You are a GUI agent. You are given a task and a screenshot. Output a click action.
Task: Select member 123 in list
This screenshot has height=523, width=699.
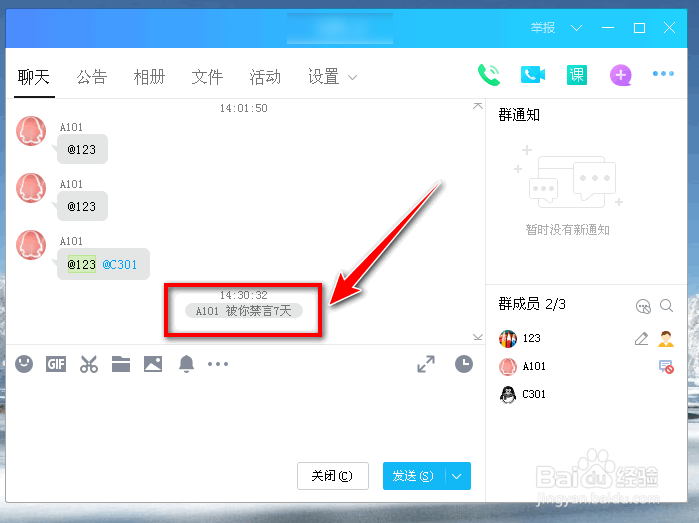click(586, 338)
